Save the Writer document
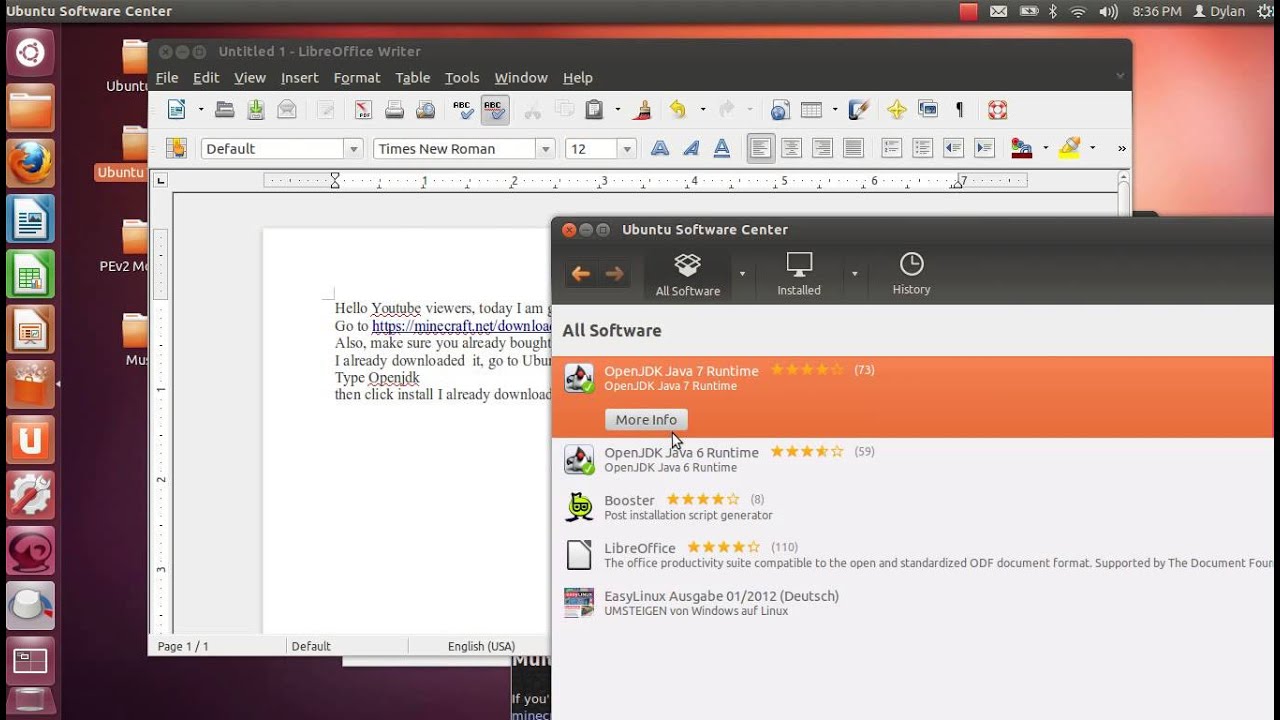The image size is (1280, 720). (256, 110)
